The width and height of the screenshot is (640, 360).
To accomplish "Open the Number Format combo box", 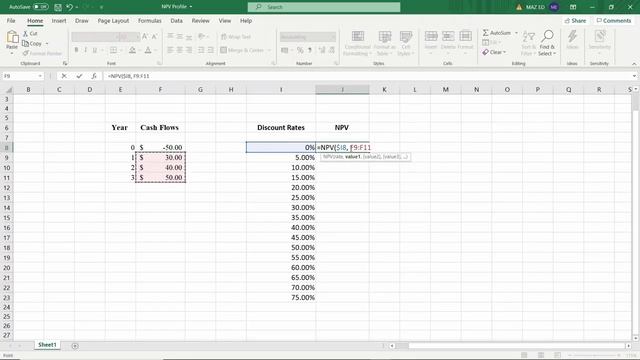I will pyautogui.click(x=308, y=37).
